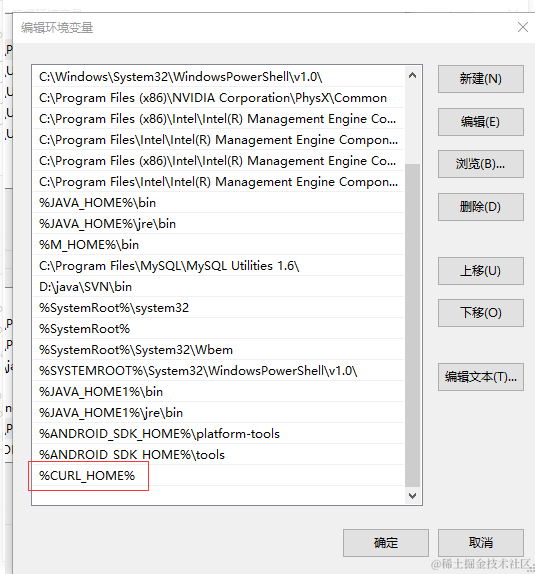Select %JAVA_HOME1%\jre\bin entry
Image resolution: width=535 pixels, height=574 pixels.
218,413
